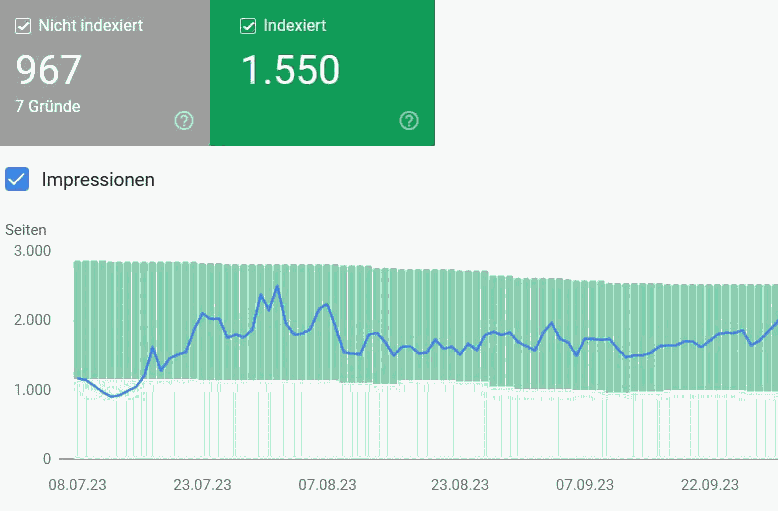
Task: Open help icon in Indexiert card
Action: click(x=409, y=121)
